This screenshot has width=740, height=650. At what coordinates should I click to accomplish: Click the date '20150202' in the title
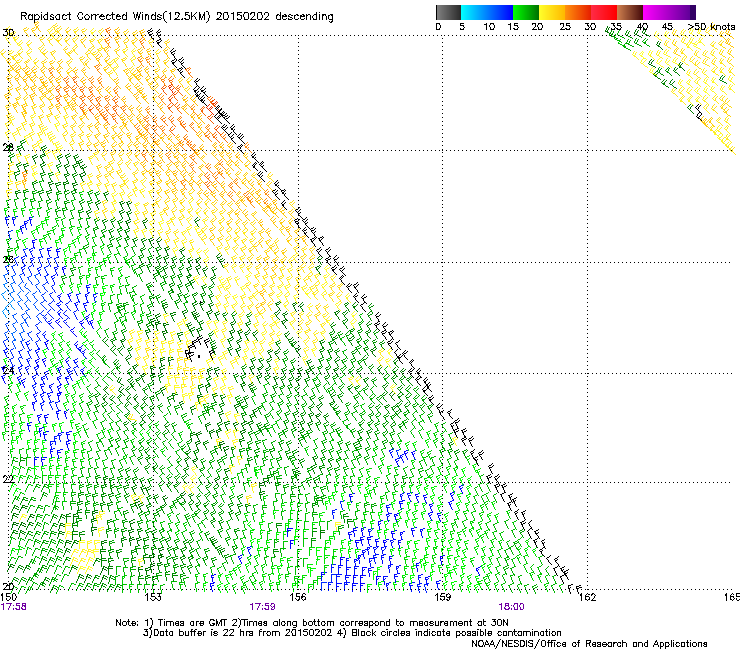243,17
